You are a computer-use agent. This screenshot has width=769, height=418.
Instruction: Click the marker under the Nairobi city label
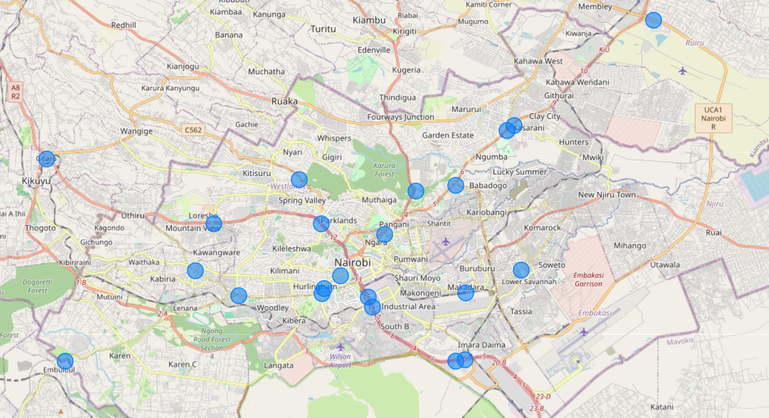pos(341,276)
